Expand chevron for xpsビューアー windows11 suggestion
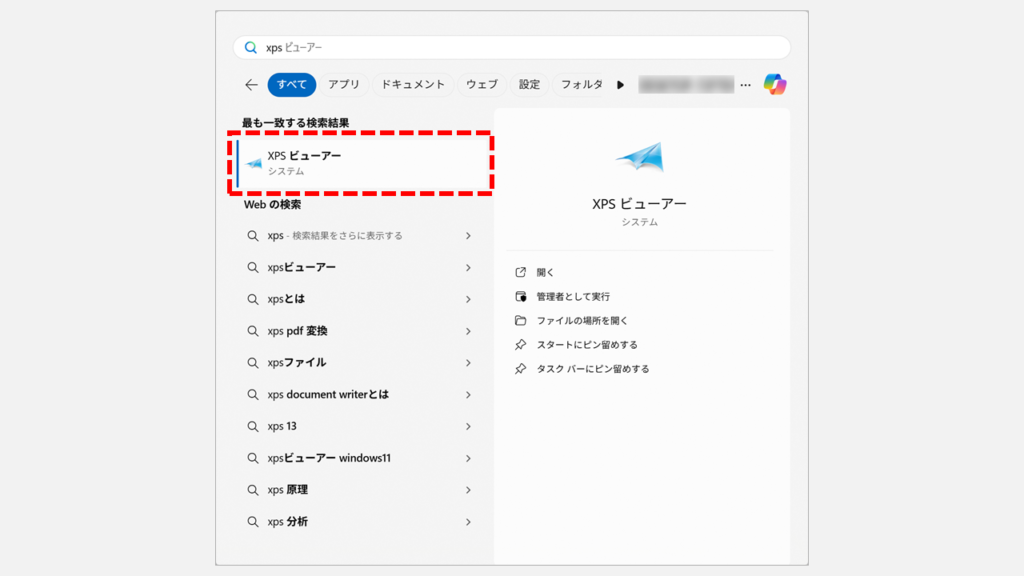This screenshot has height=576, width=1024. coord(468,458)
